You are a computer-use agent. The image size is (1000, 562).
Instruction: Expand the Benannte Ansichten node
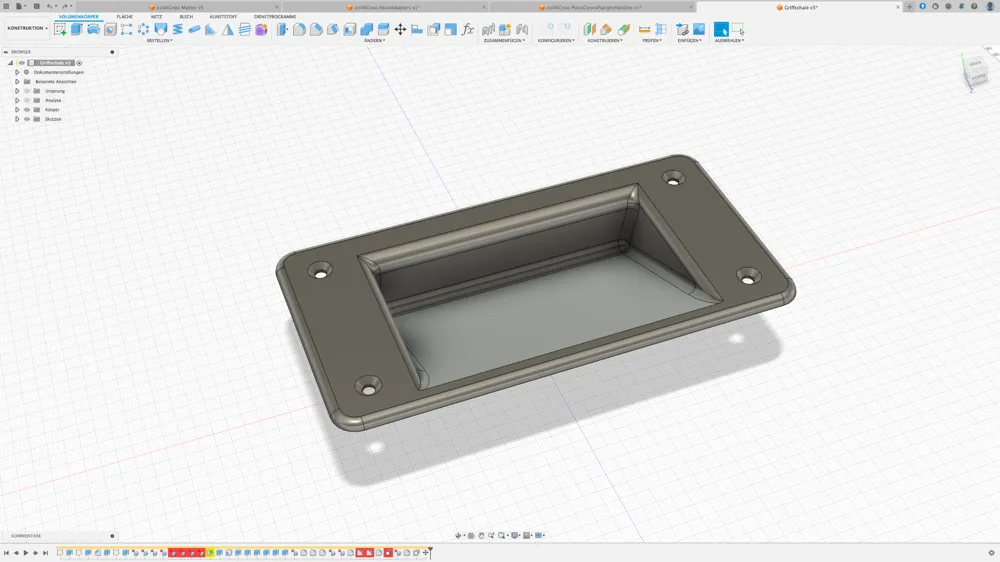[x=17, y=82]
